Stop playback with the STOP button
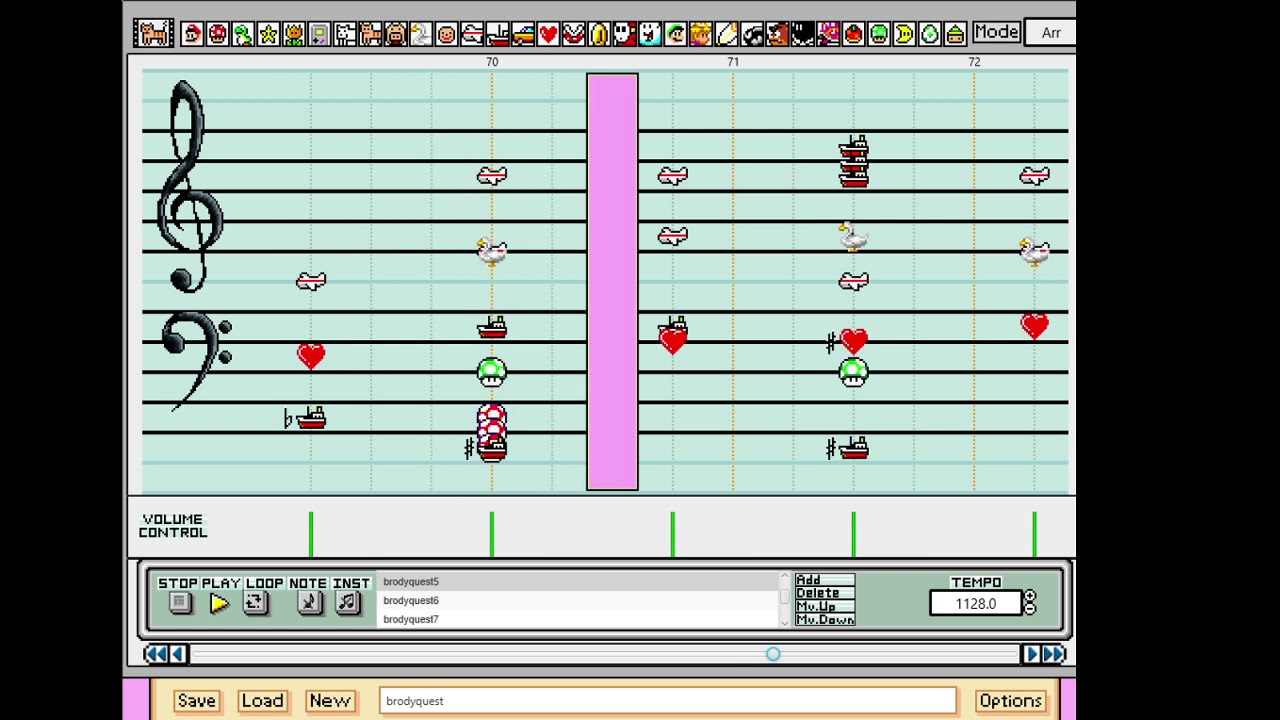 (x=180, y=603)
